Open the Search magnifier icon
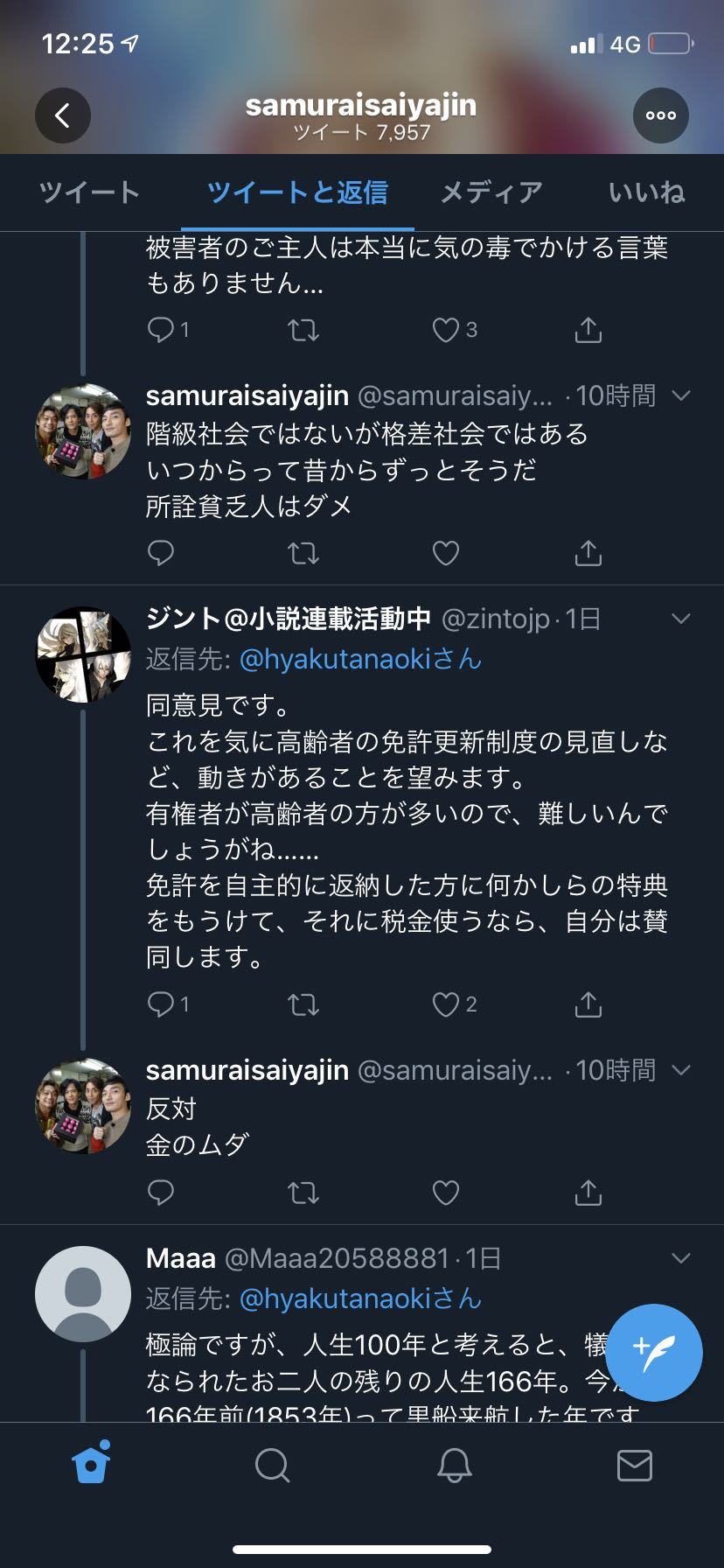 pos(272,1464)
